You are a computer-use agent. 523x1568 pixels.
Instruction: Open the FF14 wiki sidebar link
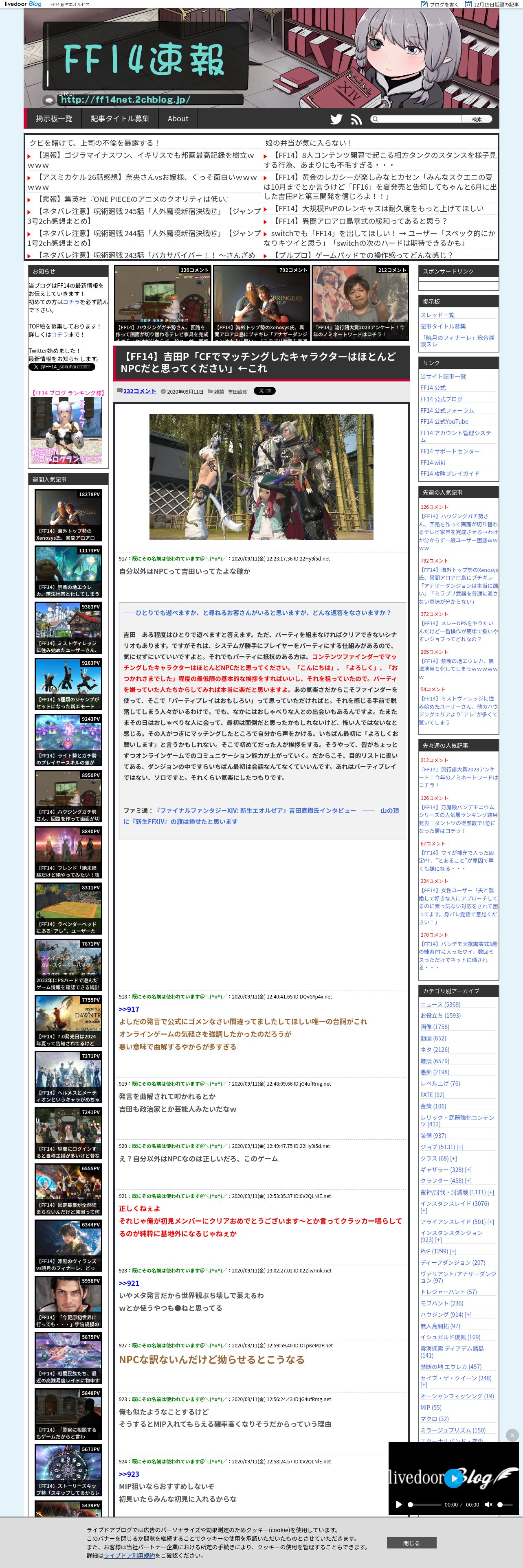click(432, 462)
